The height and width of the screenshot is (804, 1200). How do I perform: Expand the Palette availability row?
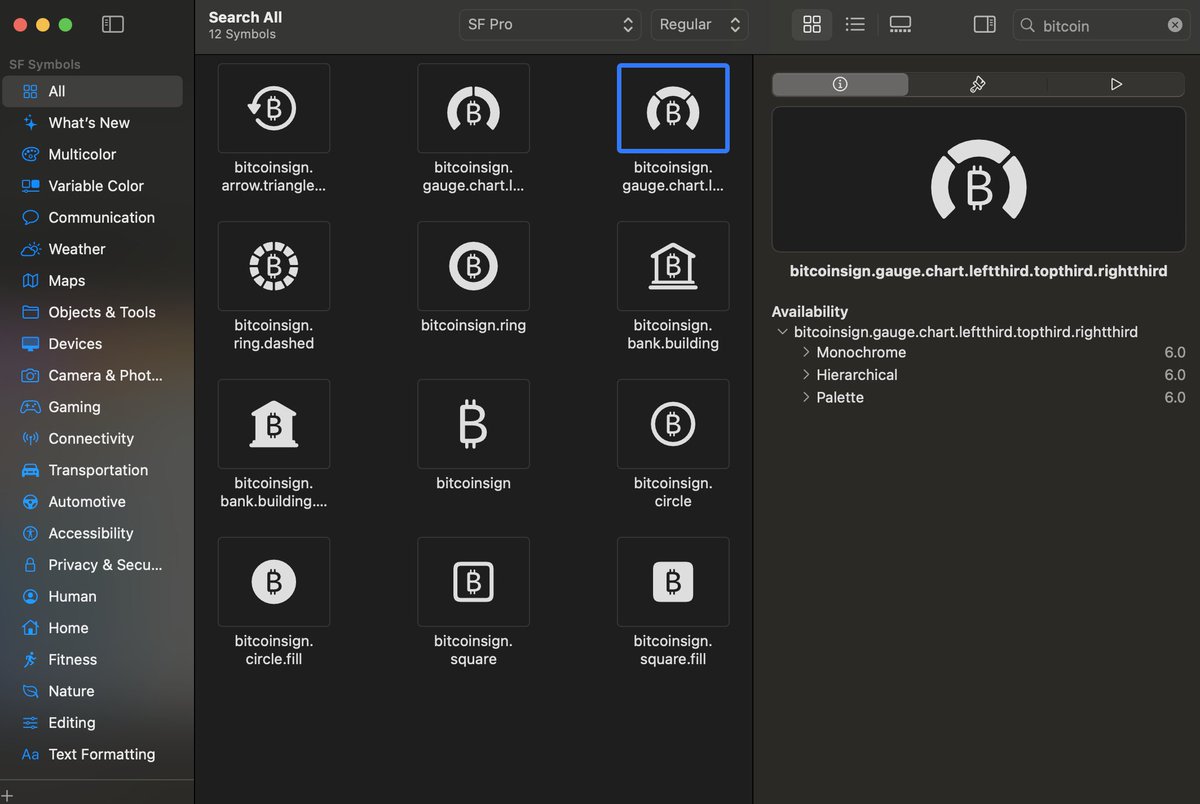806,397
